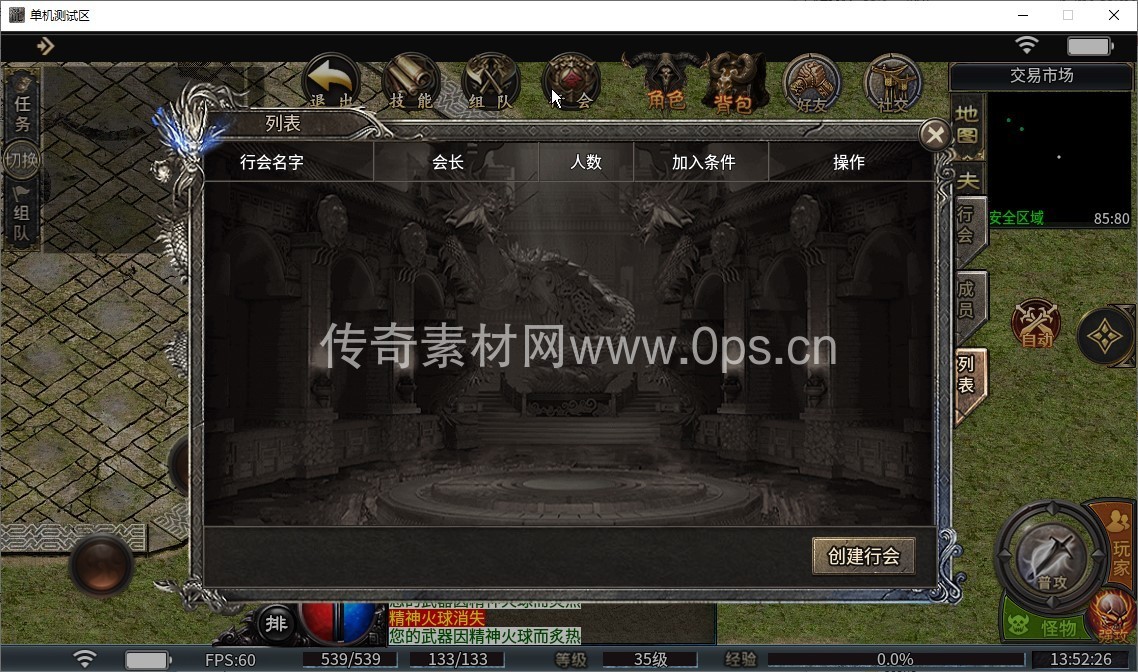Tap the 普攻 normal attack button

(1050, 556)
